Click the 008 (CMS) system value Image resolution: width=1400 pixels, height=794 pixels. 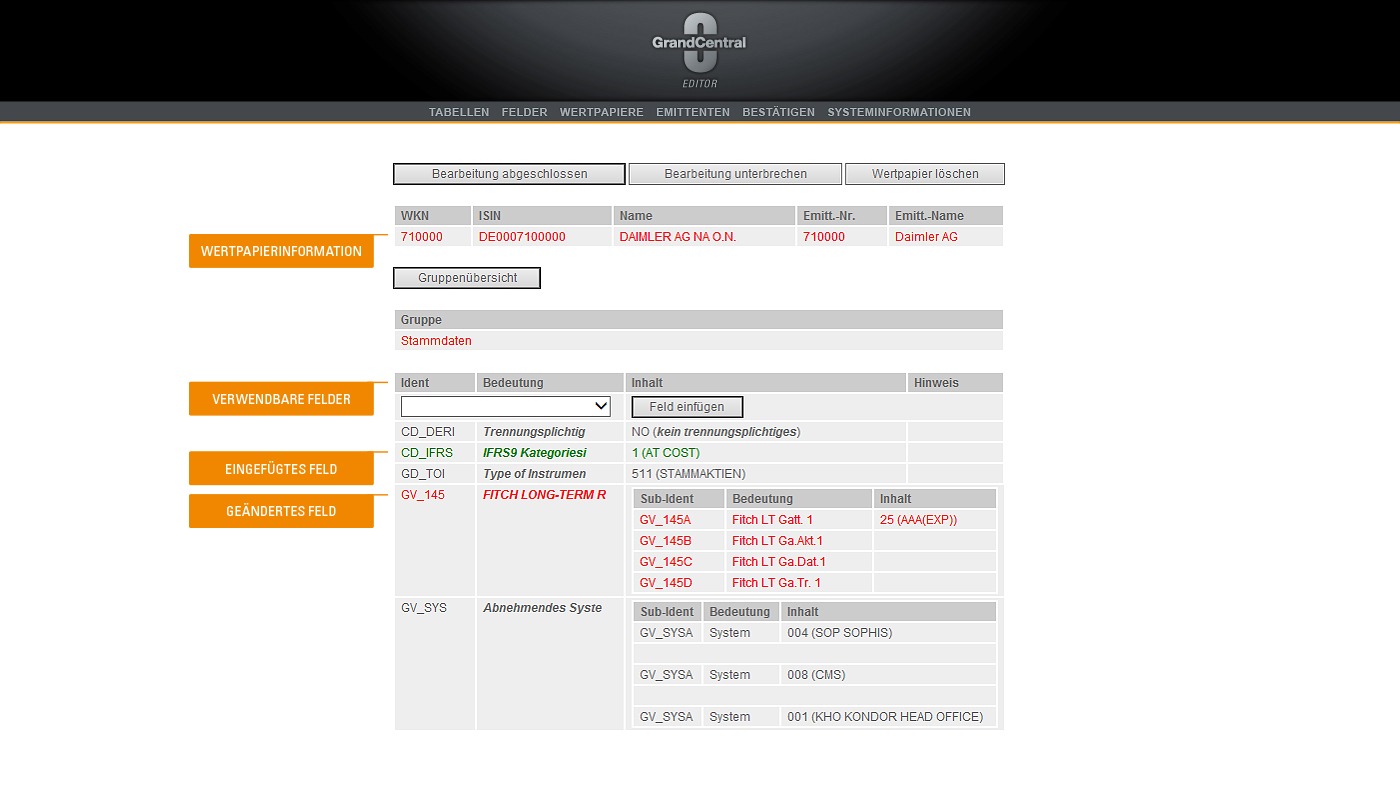click(x=816, y=675)
